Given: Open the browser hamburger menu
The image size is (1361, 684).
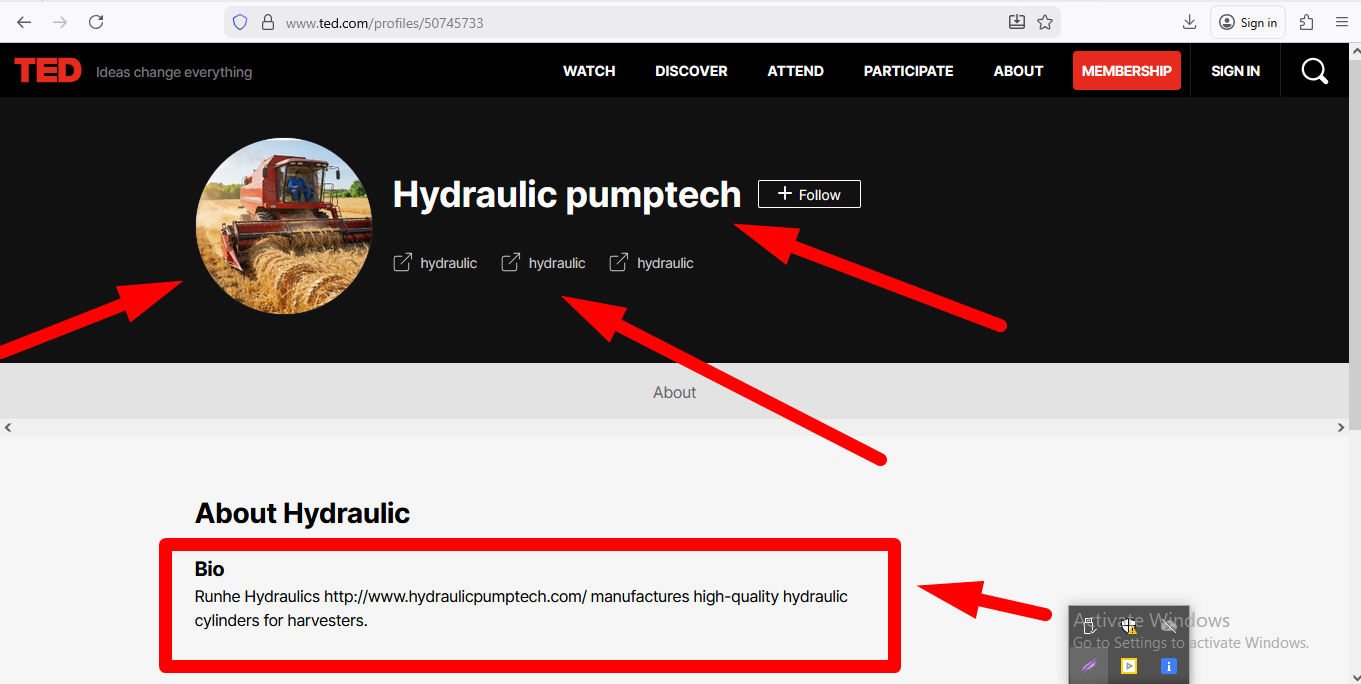Looking at the screenshot, I should (x=1342, y=22).
